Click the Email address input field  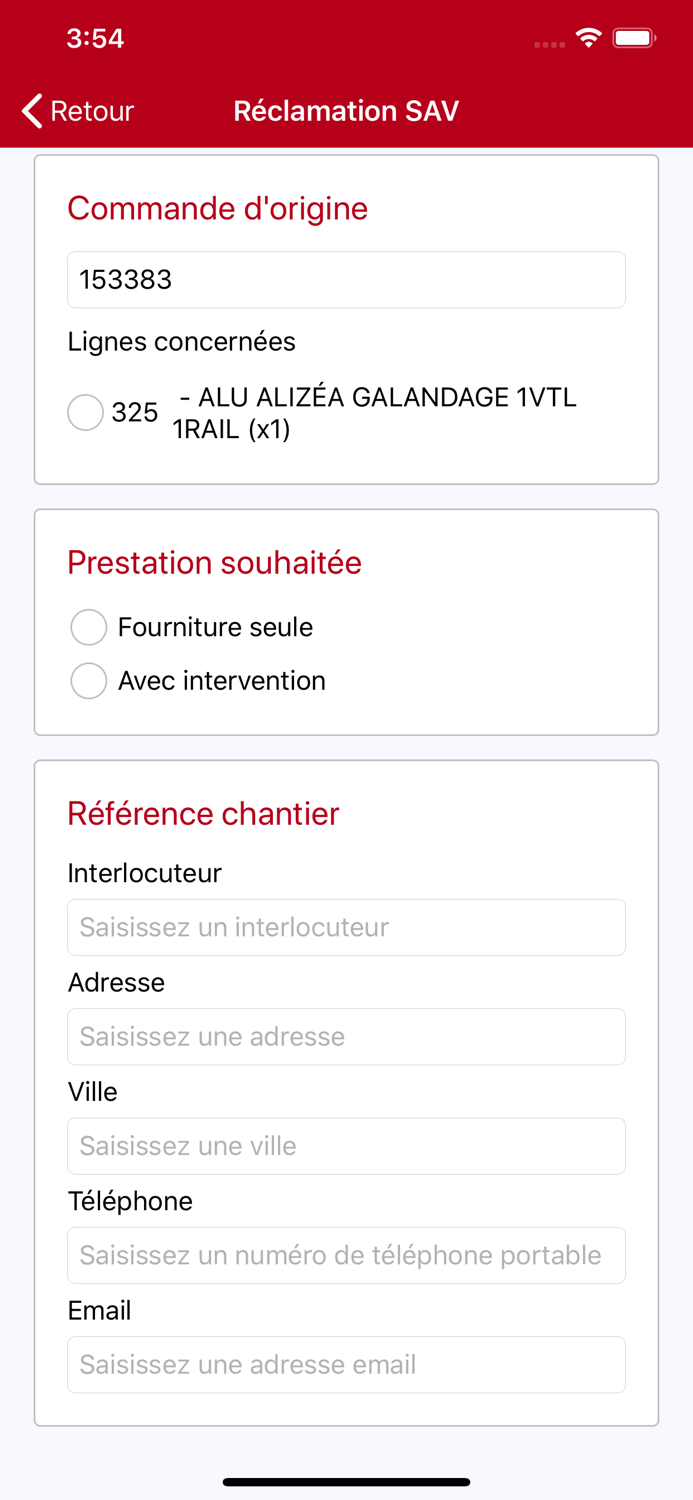pyautogui.click(x=346, y=1364)
